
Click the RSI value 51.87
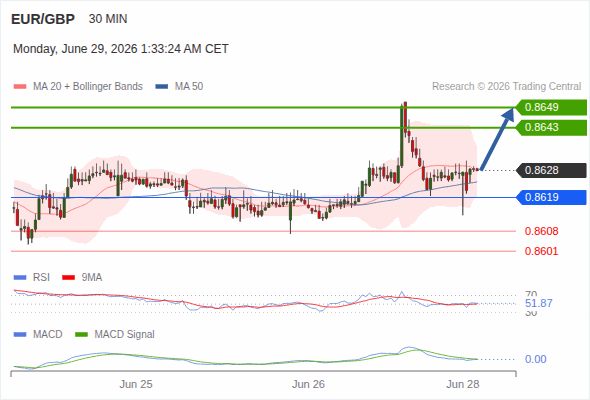(x=538, y=303)
